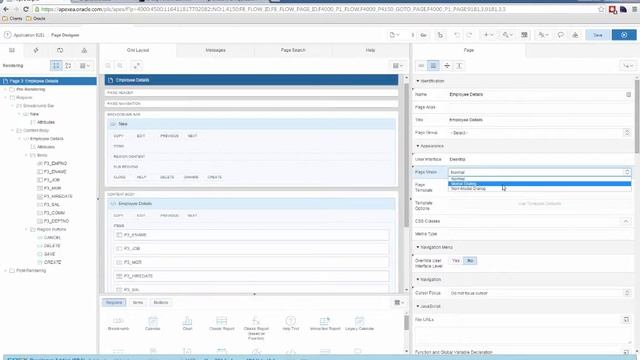This screenshot has height=360, width=640.
Task: Open the Messages tab
Action: click(216, 50)
